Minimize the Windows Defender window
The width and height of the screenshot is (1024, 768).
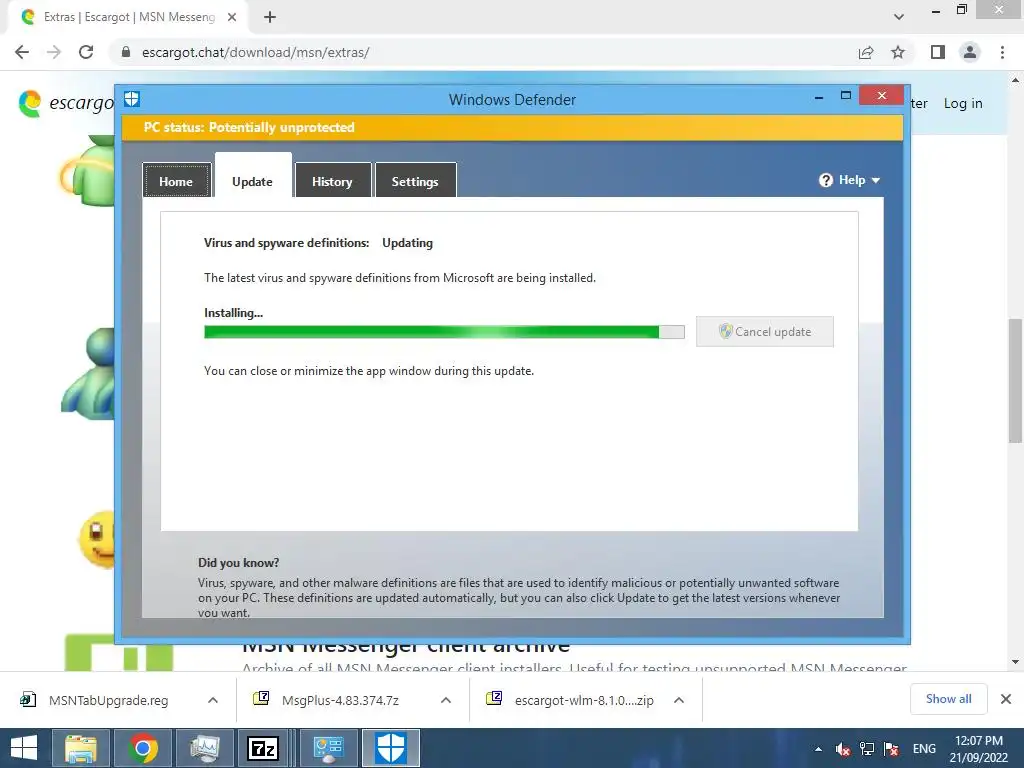819,97
